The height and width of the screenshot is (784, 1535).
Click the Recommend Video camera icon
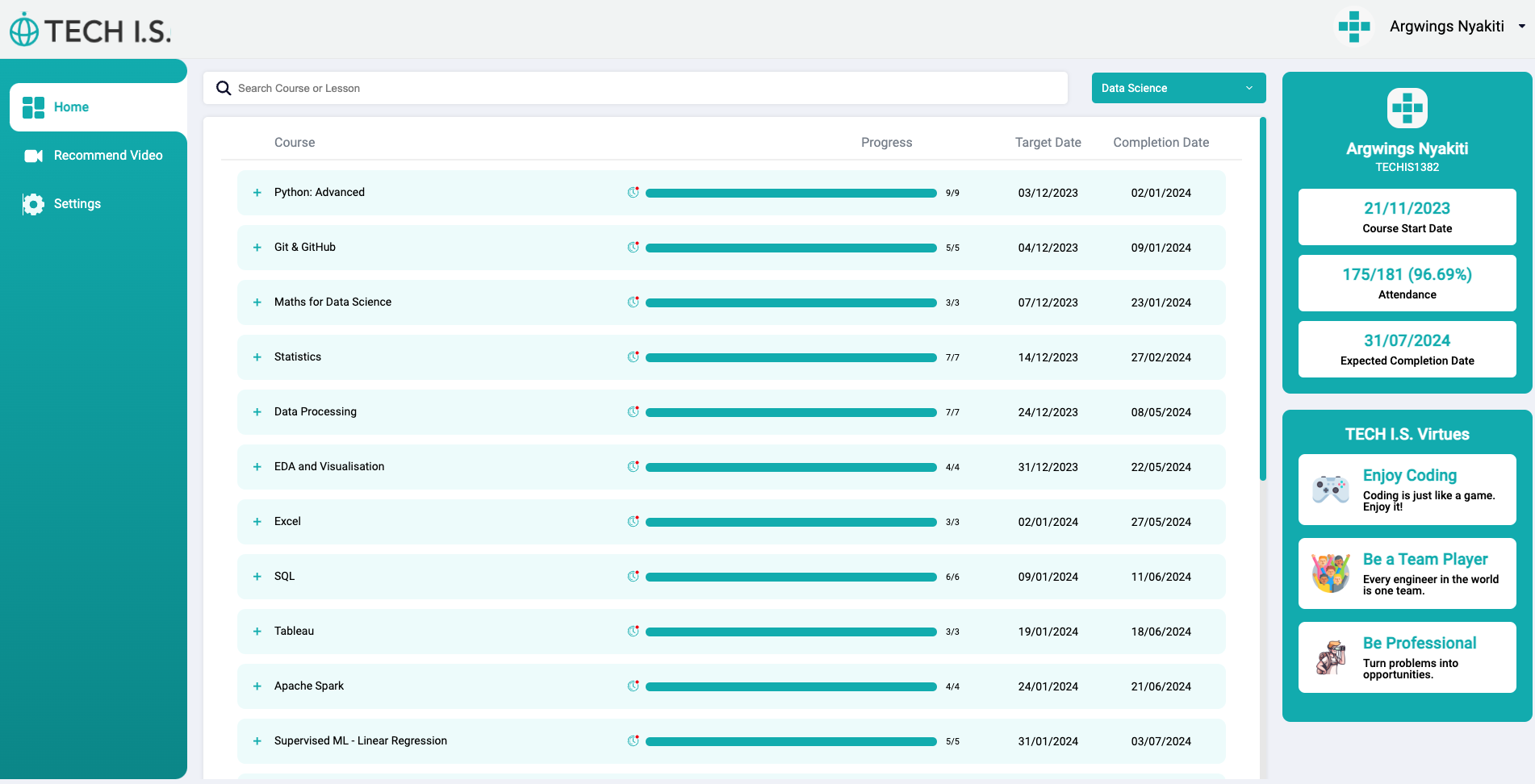pos(33,156)
